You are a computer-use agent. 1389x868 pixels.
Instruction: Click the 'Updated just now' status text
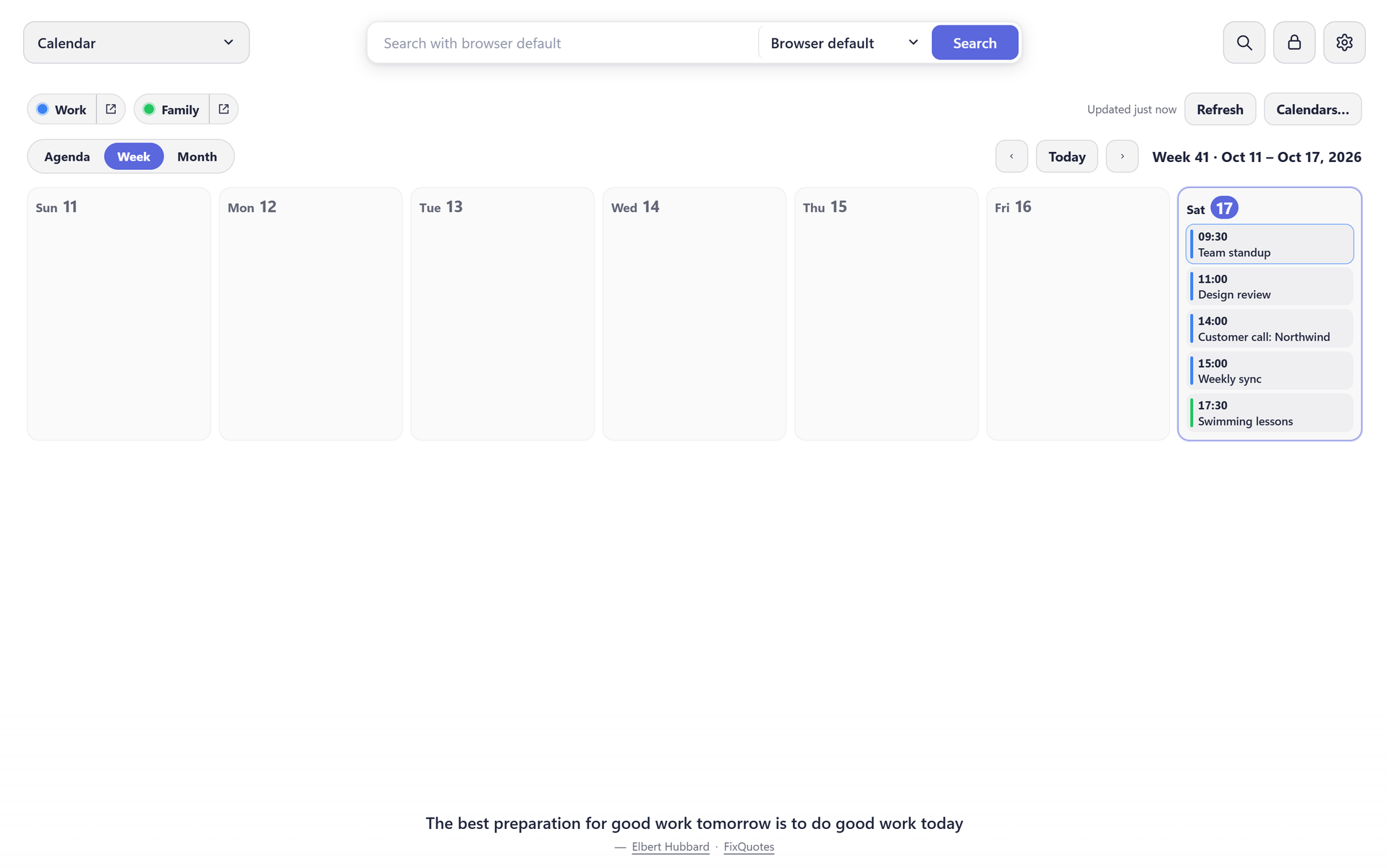pos(1131,109)
